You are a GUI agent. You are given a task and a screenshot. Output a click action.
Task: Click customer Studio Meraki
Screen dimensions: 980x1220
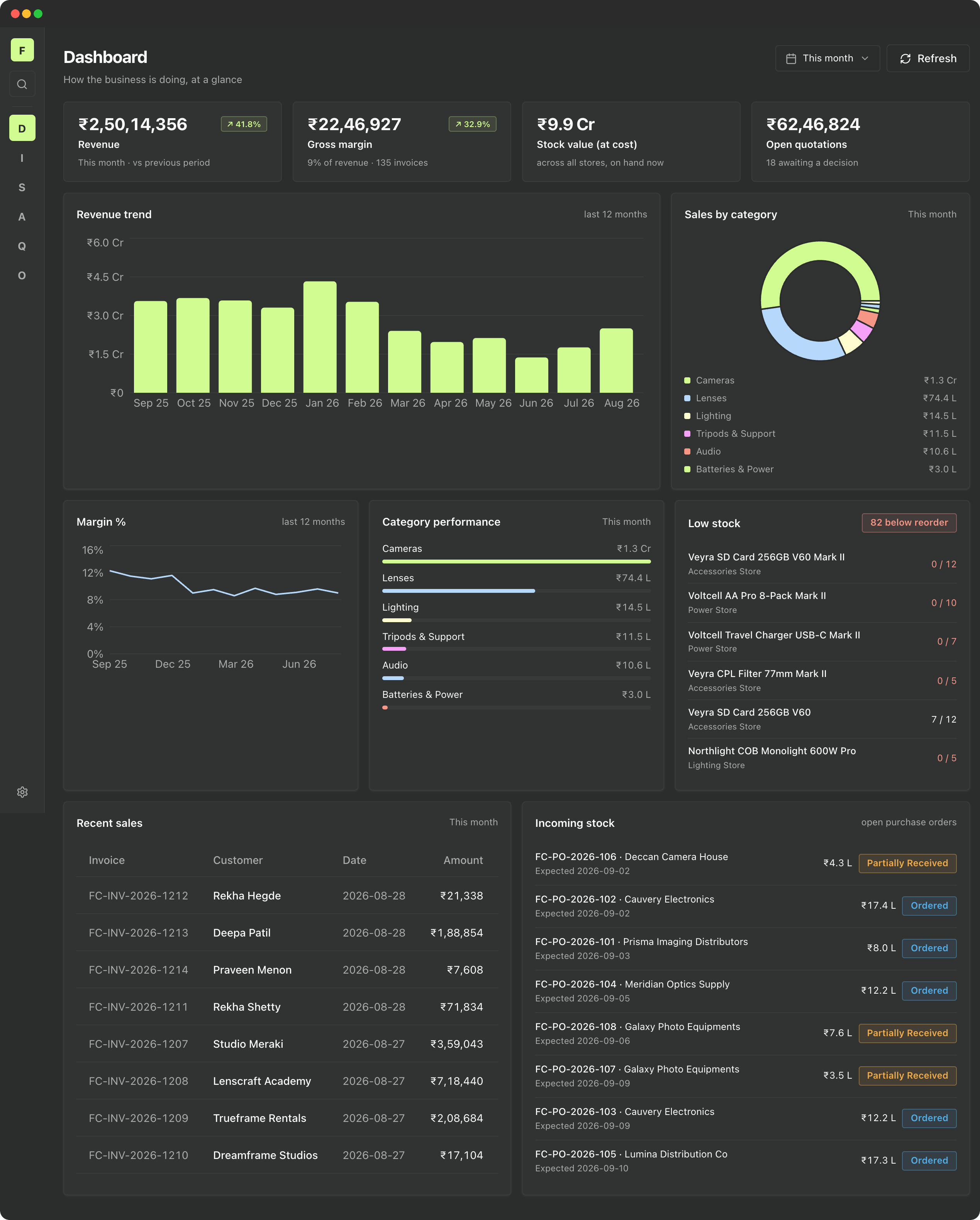pos(248,1044)
